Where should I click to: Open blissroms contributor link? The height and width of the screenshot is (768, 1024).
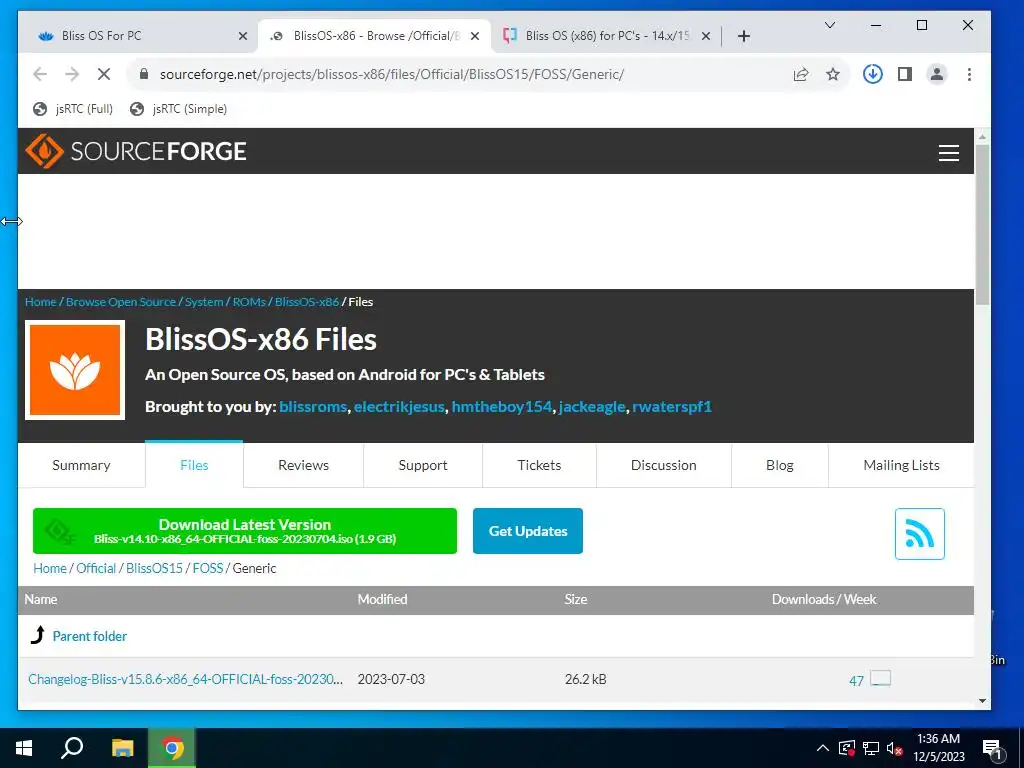pos(313,406)
